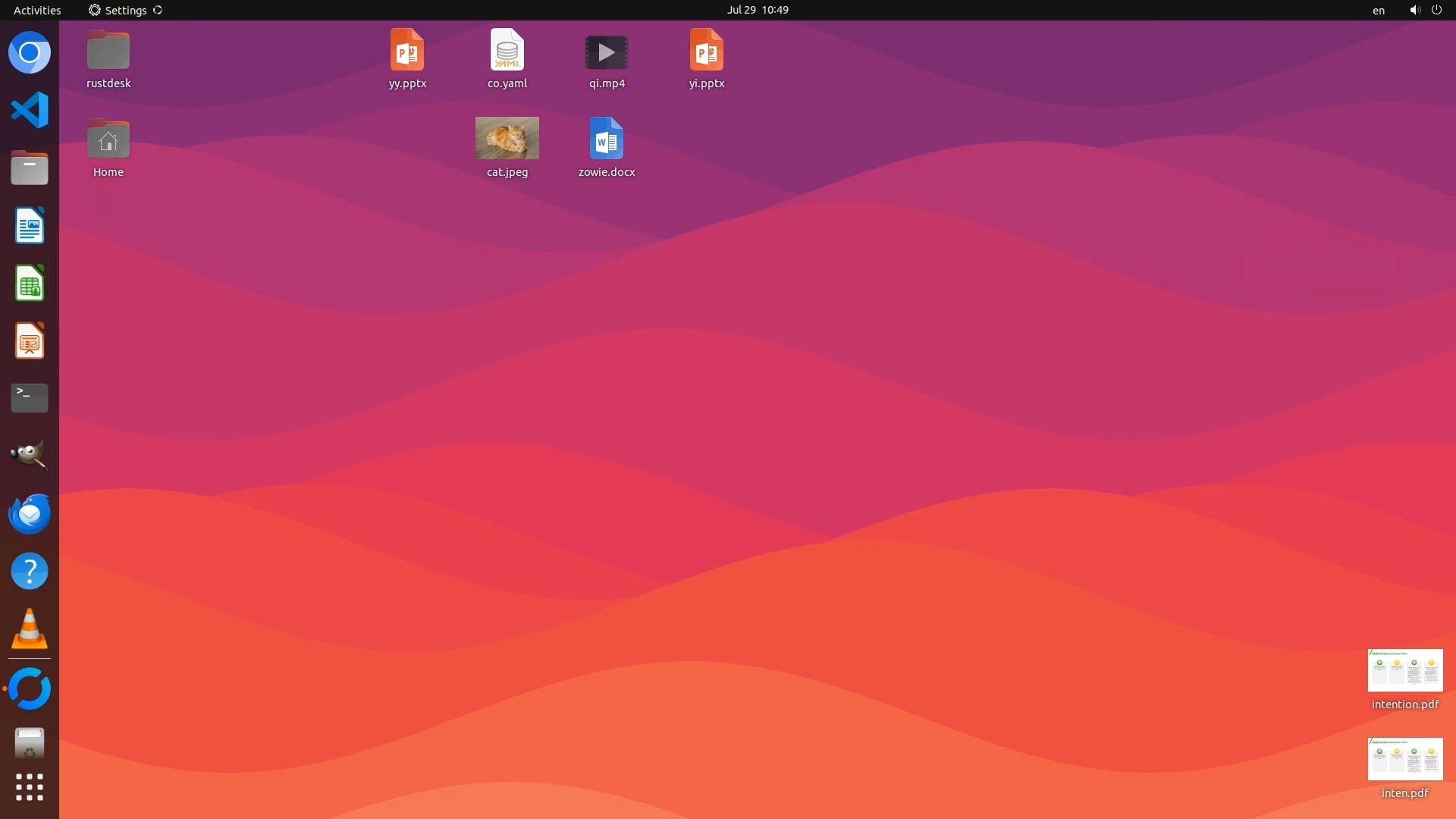Launch GIMP image editor from dock

pos(30,456)
